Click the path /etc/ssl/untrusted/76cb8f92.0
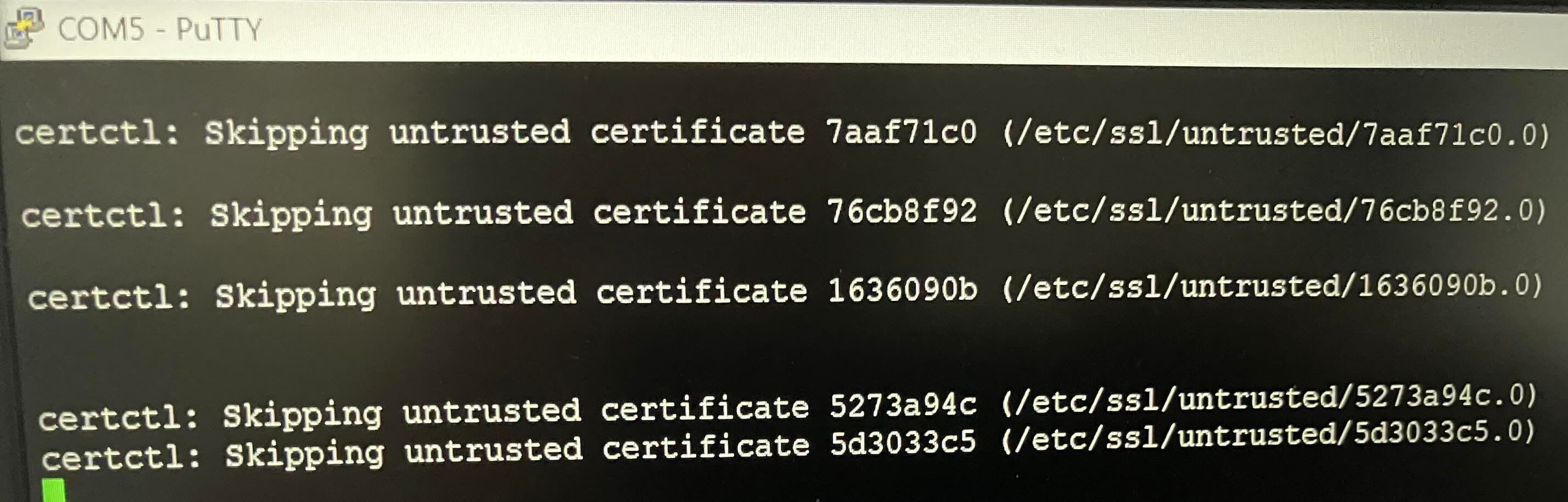This screenshot has width=1568, height=502. pos(1273,211)
